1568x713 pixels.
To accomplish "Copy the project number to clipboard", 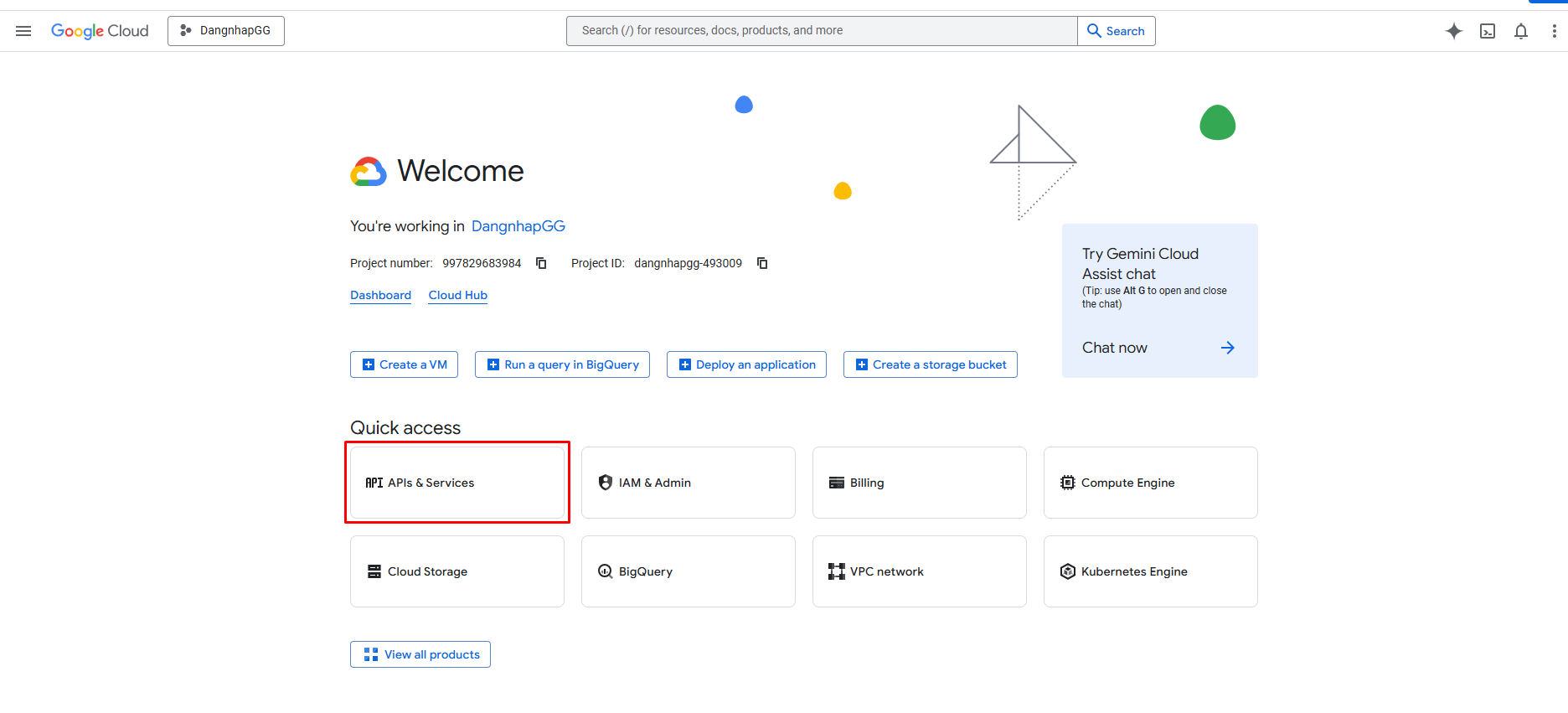I will tap(541, 263).
